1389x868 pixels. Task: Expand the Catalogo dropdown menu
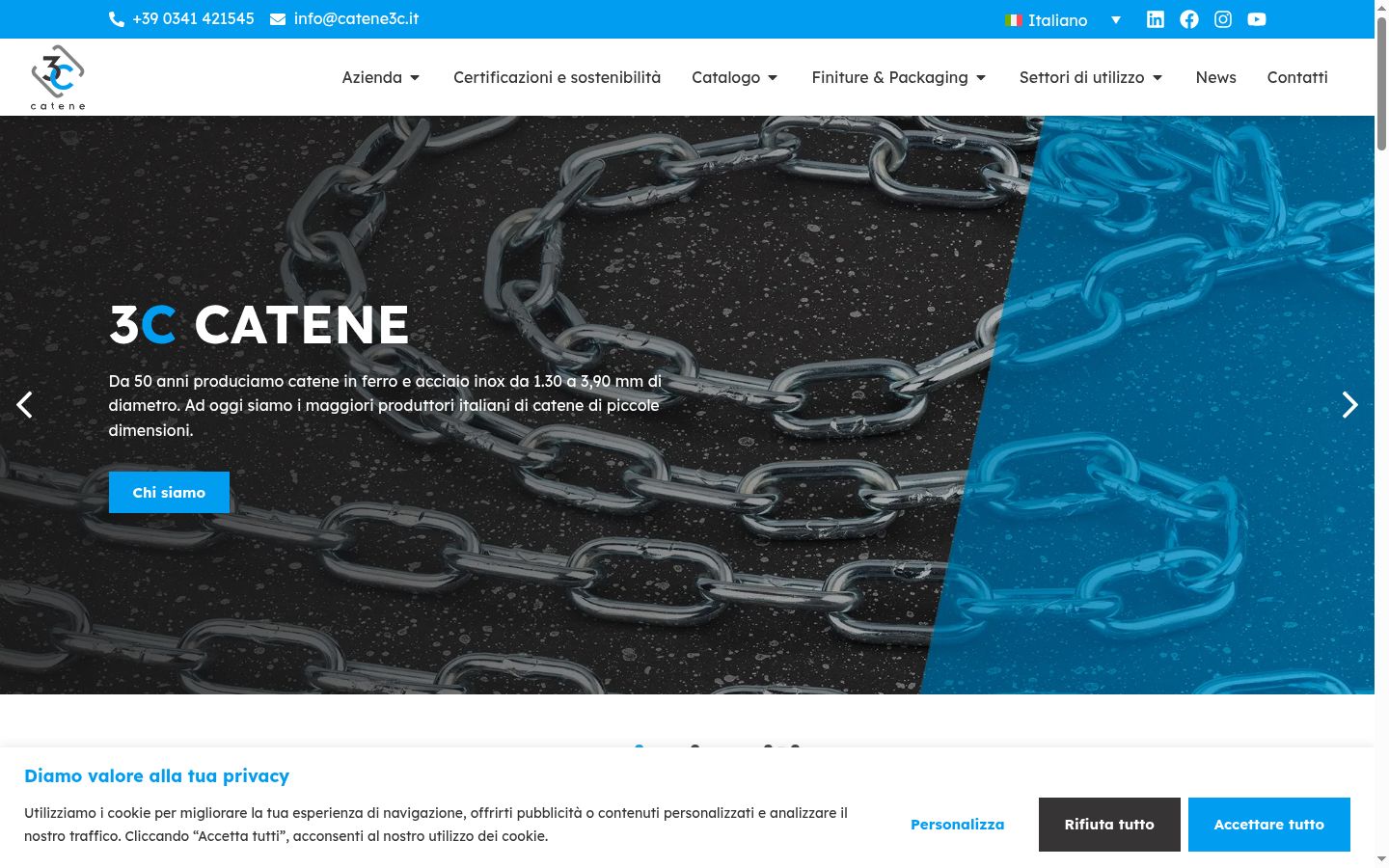click(x=735, y=77)
